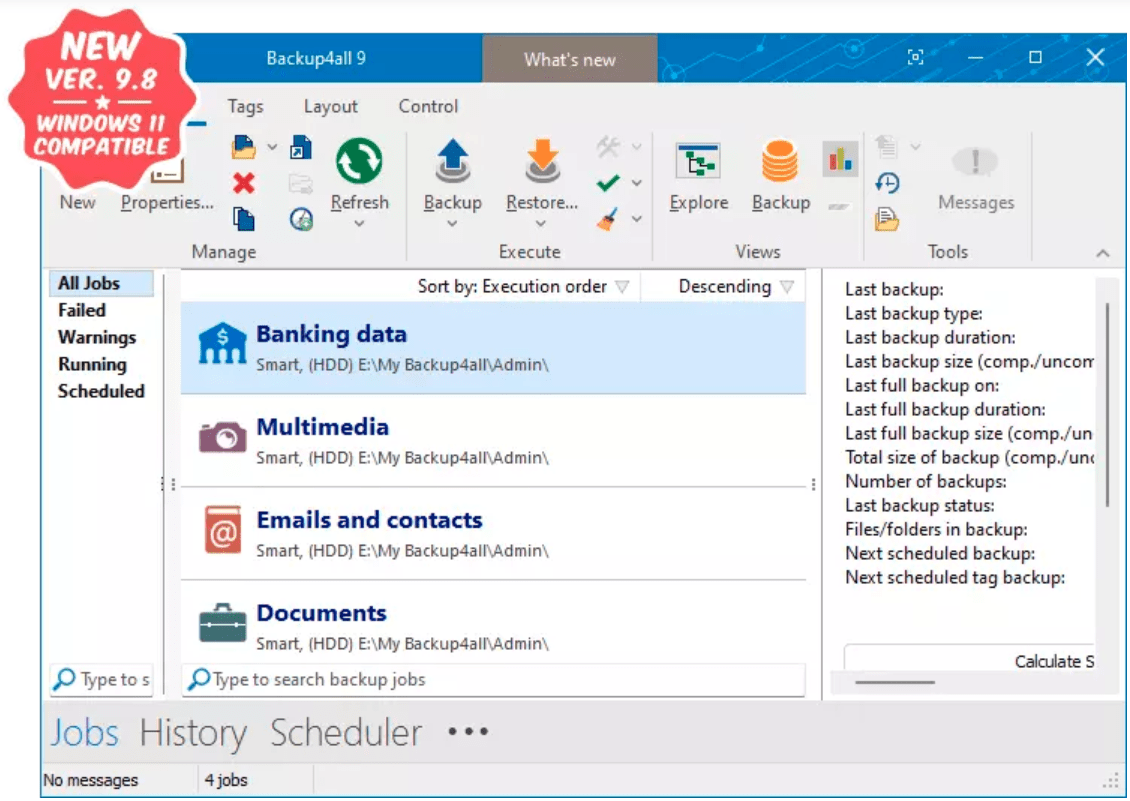
Task: Expand the blue arrow Backup dropdown arrow
Action: [452, 224]
